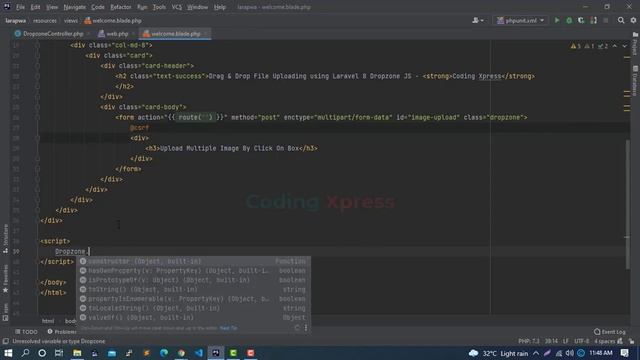Click larapwa in the navigation breadcrumb

(16, 20)
